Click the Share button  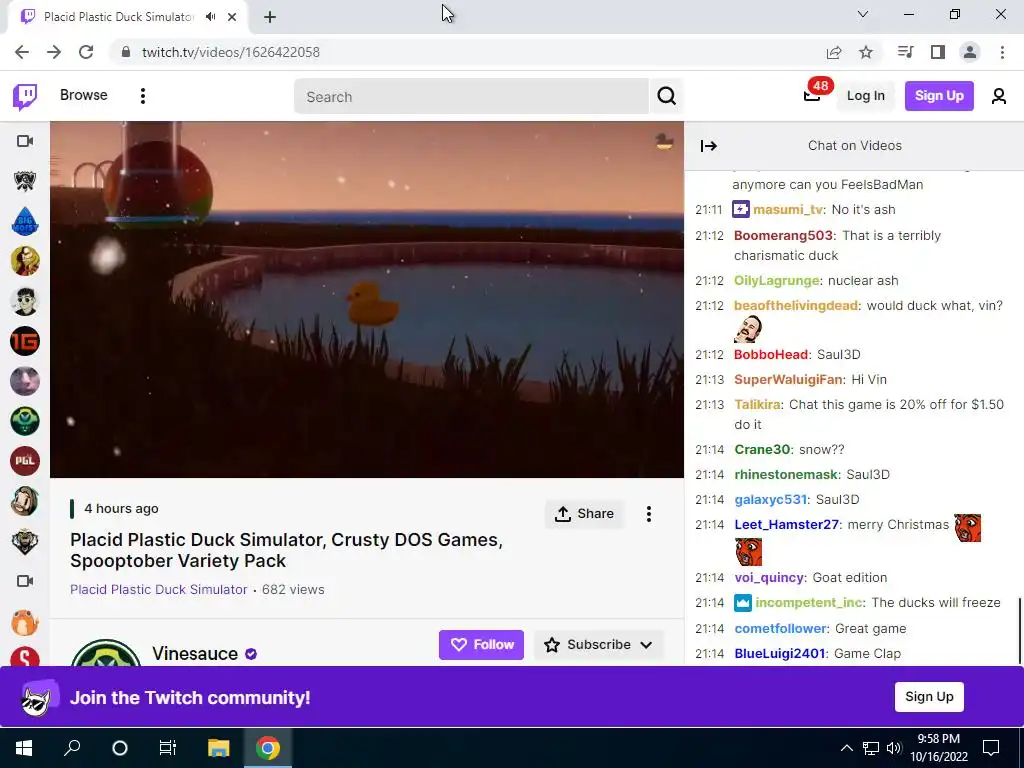coord(584,514)
